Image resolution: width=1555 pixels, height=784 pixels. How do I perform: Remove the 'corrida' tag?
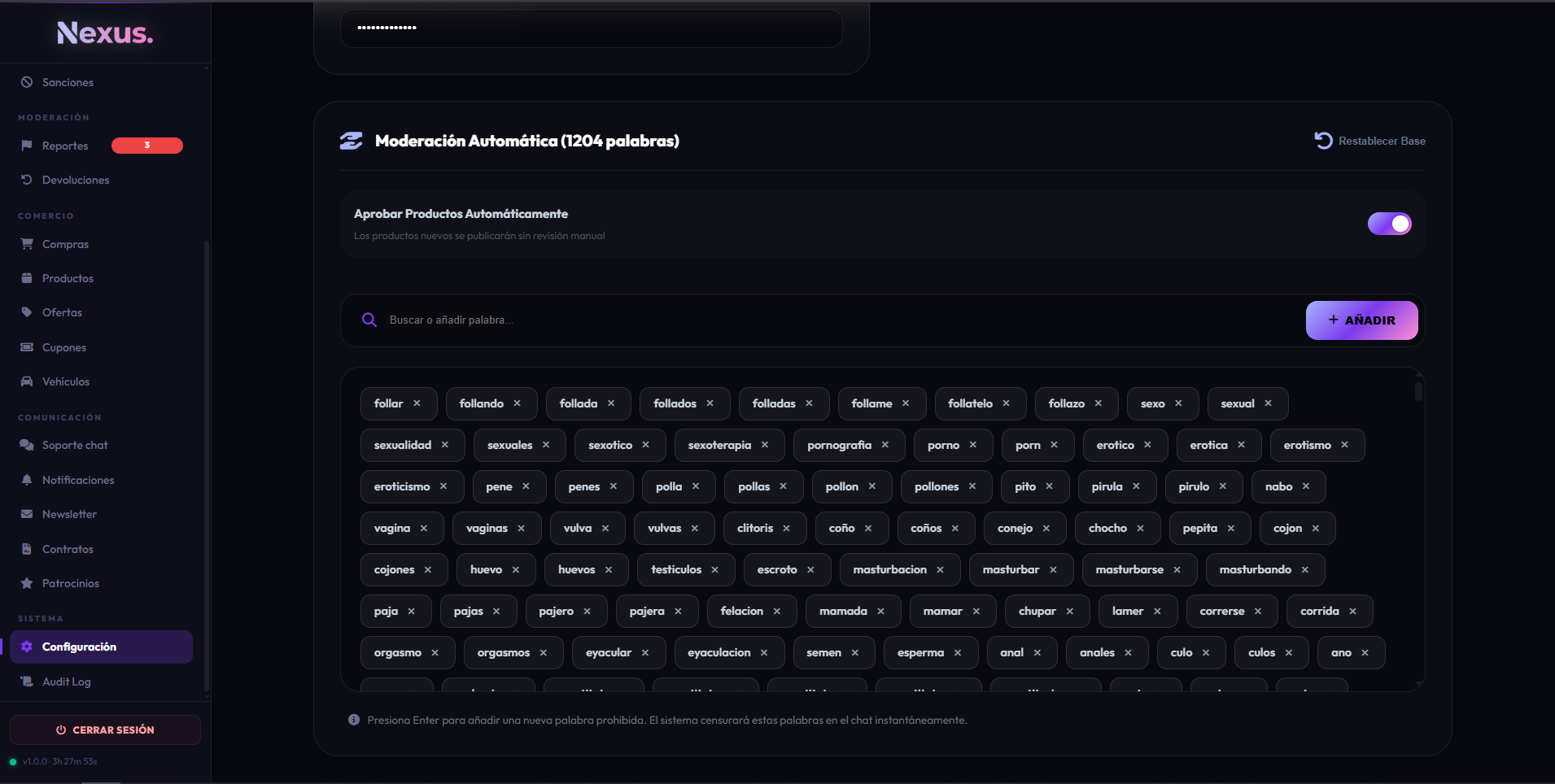[x=1353, y=611]
